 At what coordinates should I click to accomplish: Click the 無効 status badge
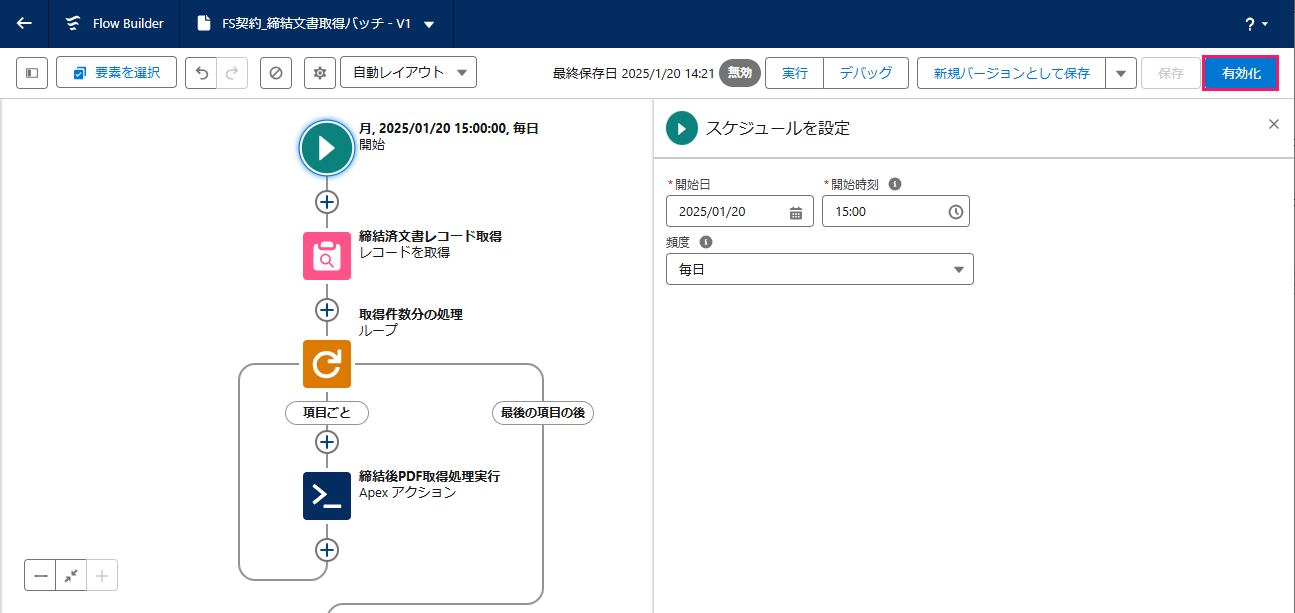click(740, 73)
